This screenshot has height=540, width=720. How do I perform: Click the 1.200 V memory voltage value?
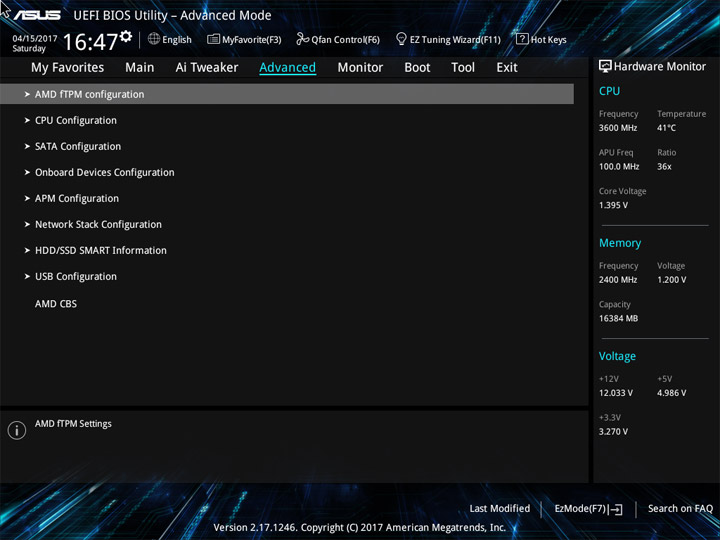671,279
